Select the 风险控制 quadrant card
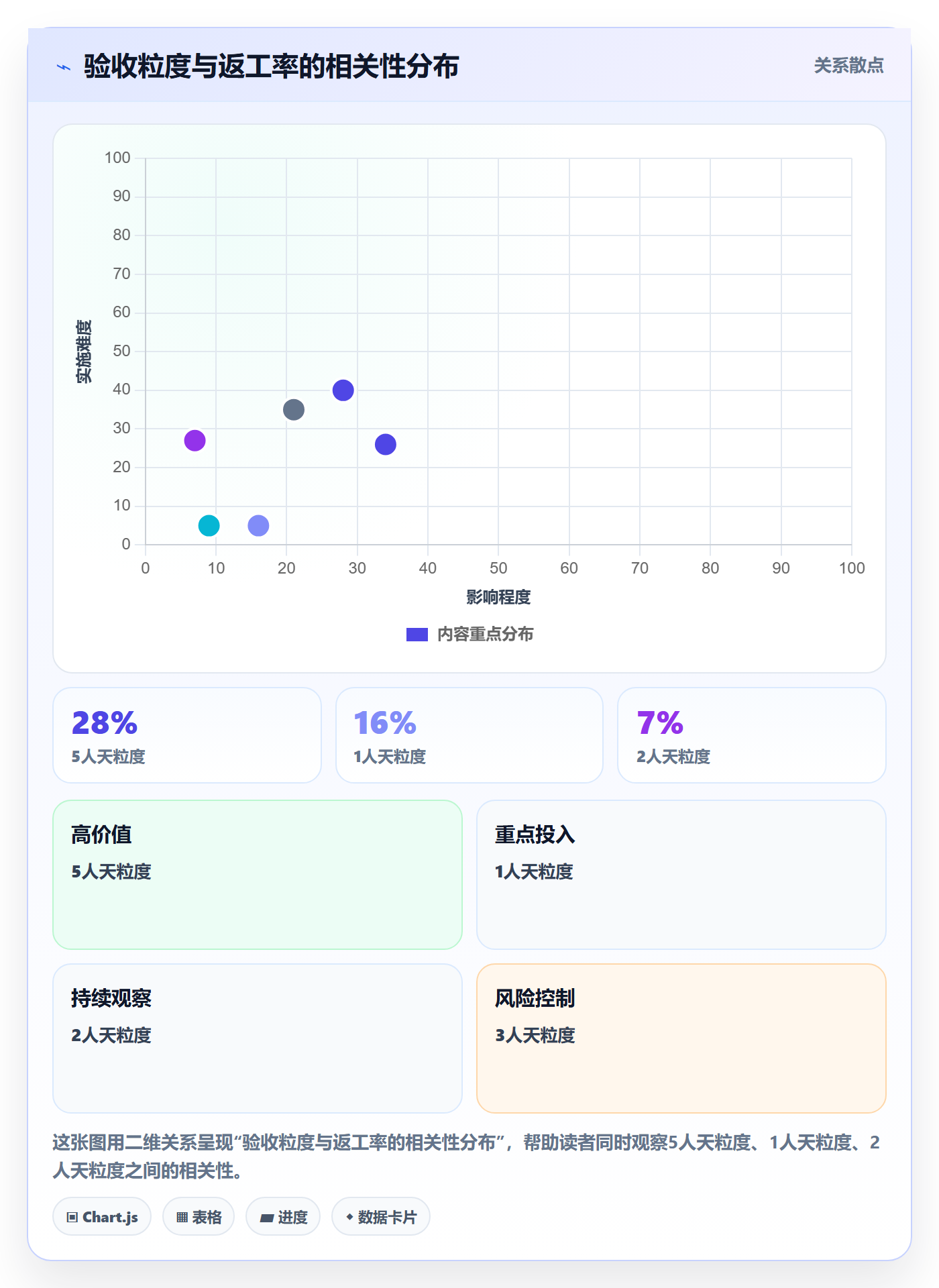 (681, 1038)
